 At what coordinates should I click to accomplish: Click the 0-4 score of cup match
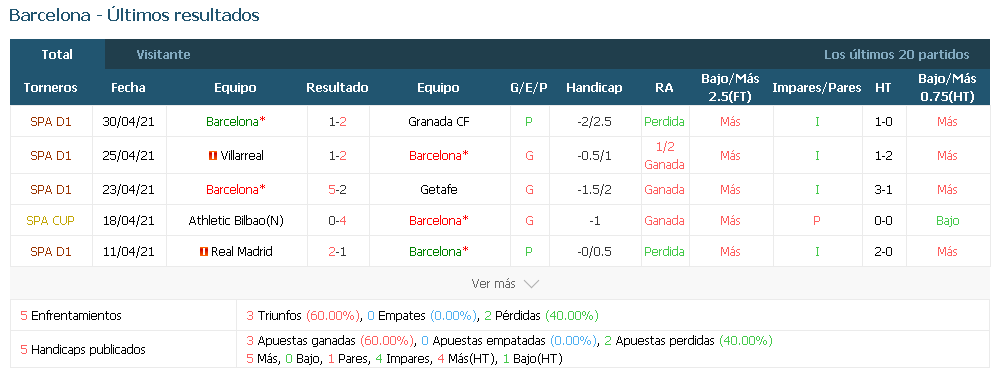click(337, 221)
